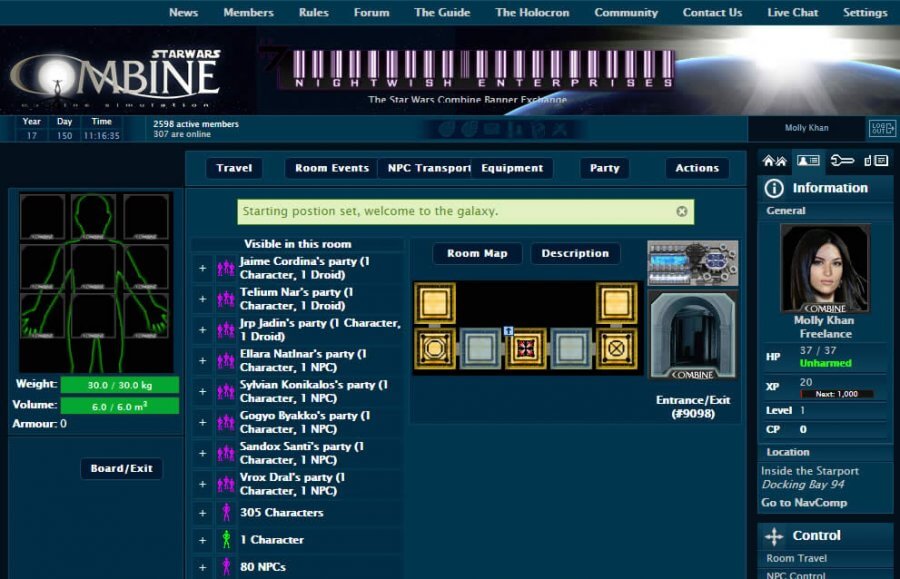
Task: Expand Jrp Jadin's party row
Action: click(203, 330)
